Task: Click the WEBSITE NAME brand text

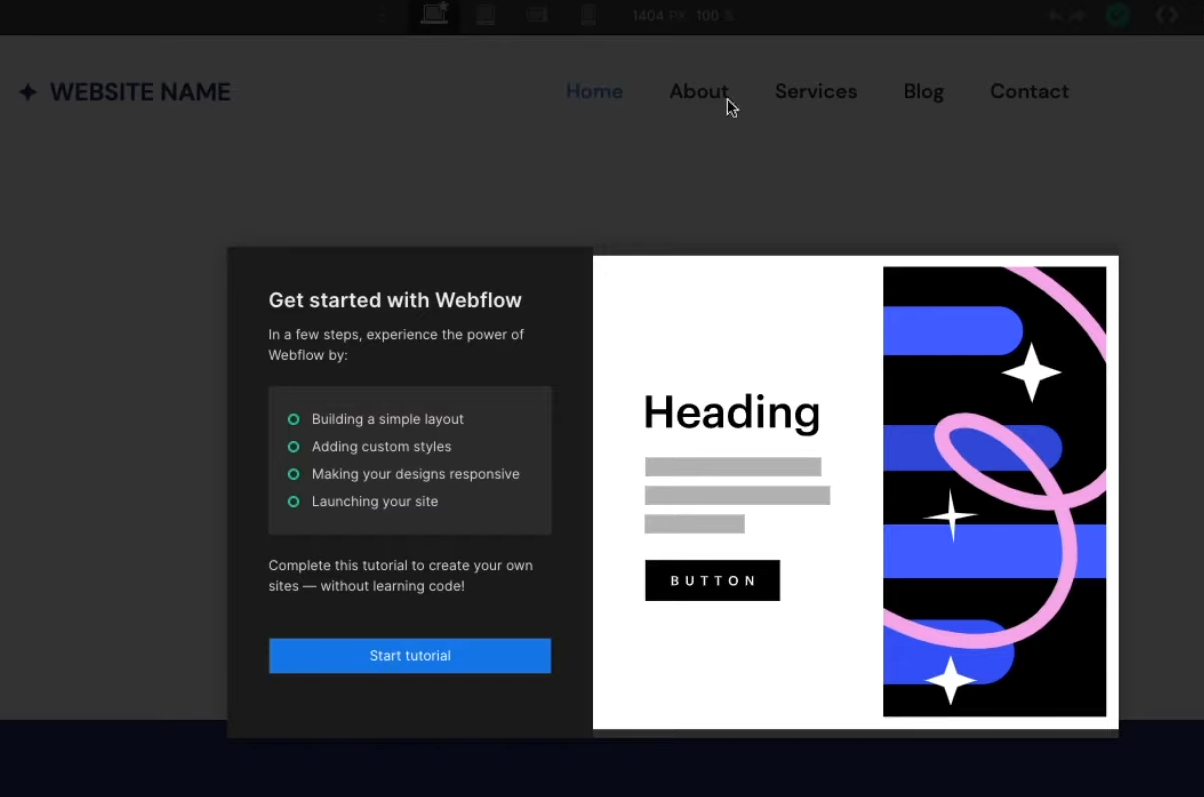Action: click(x=140, y=92)
